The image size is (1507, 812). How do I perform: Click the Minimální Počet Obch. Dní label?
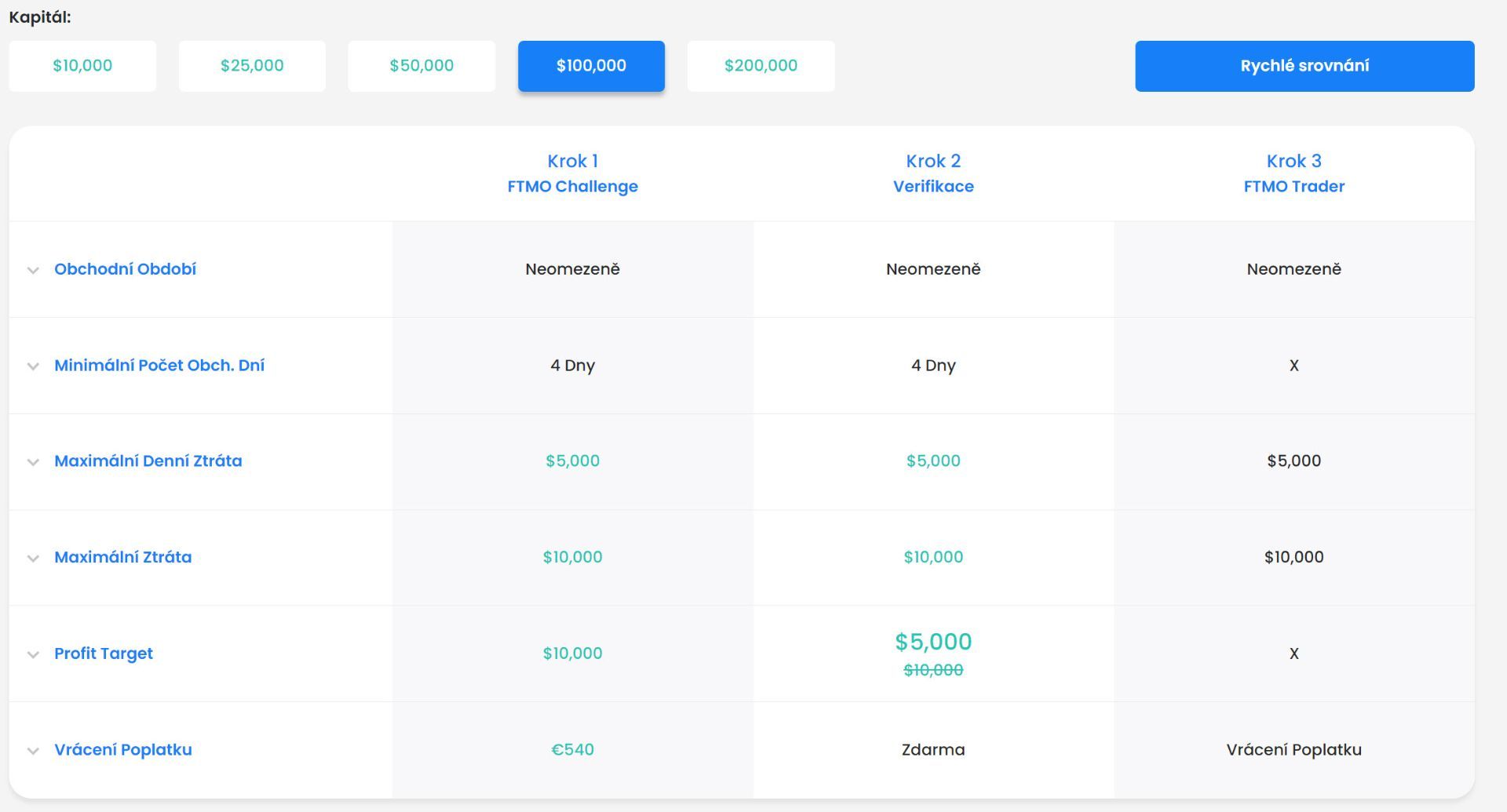tap(159, 366)
